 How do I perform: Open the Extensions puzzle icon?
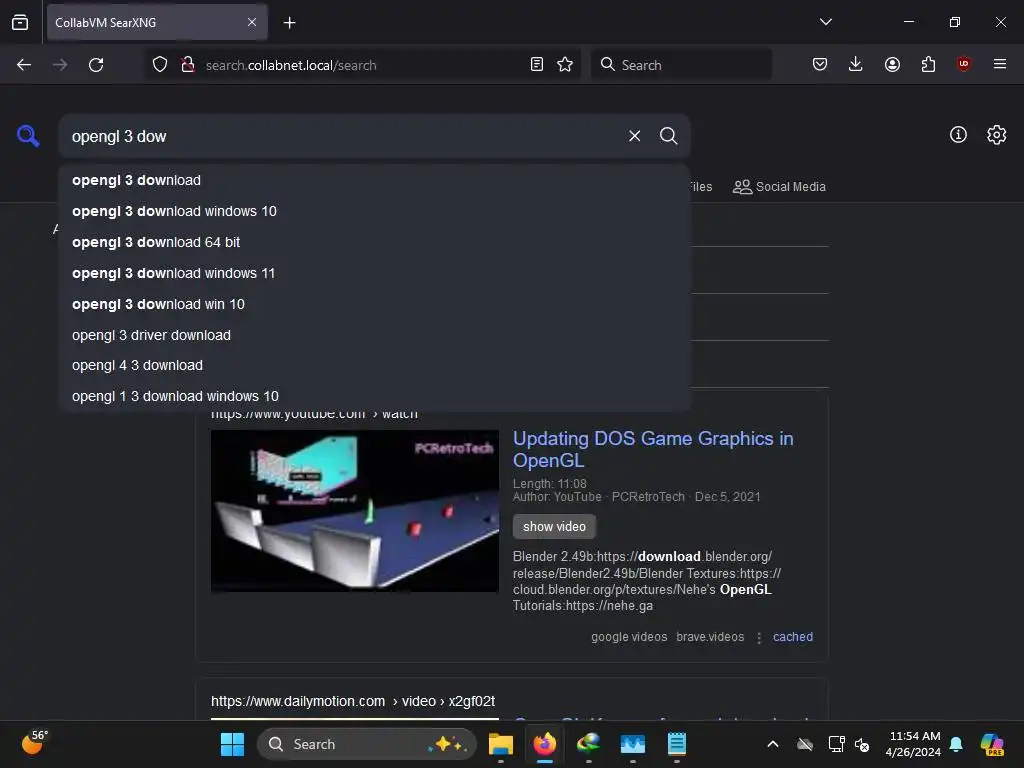click(x=928, y=64)
